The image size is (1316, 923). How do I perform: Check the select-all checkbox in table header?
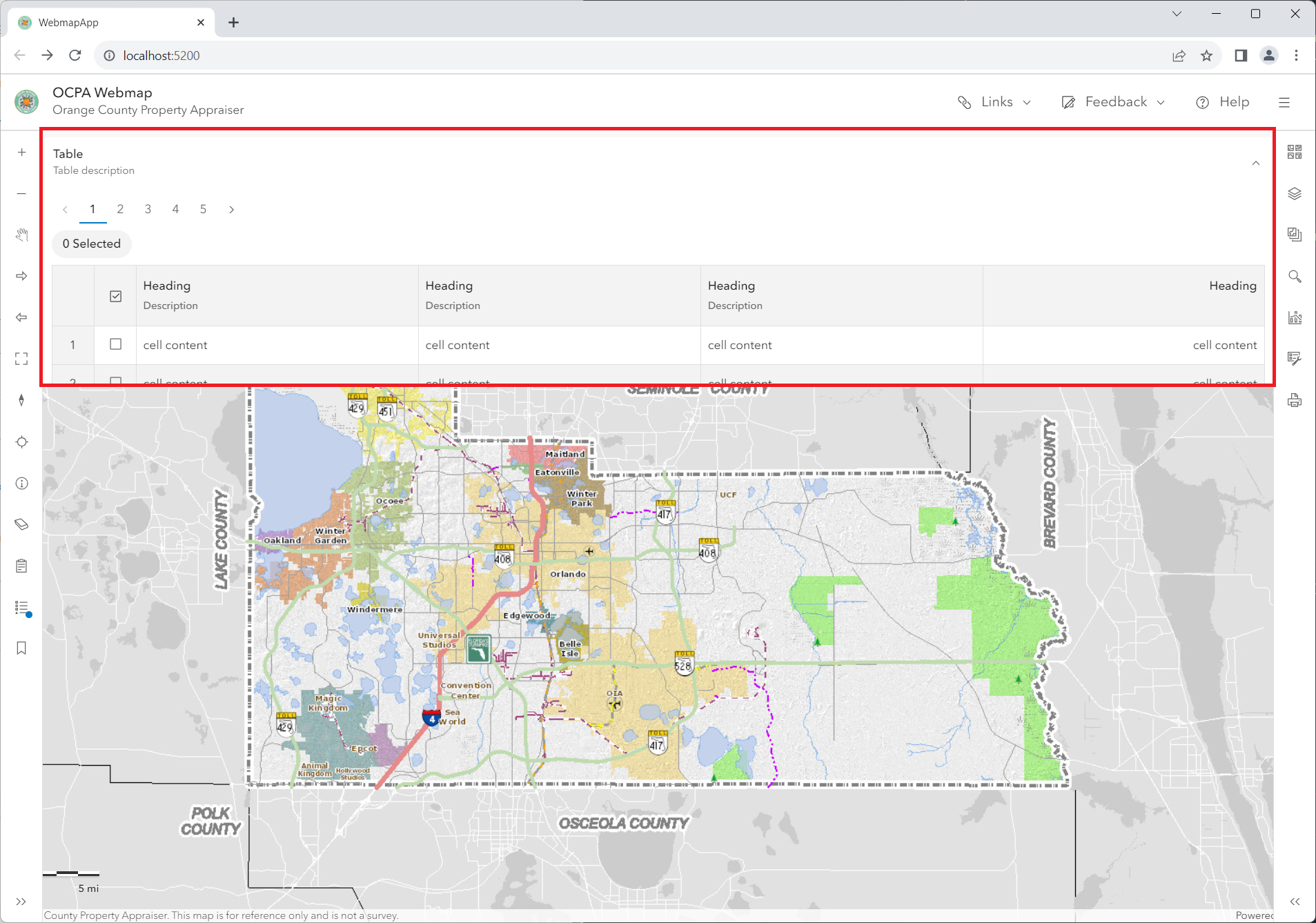point(115,295)
